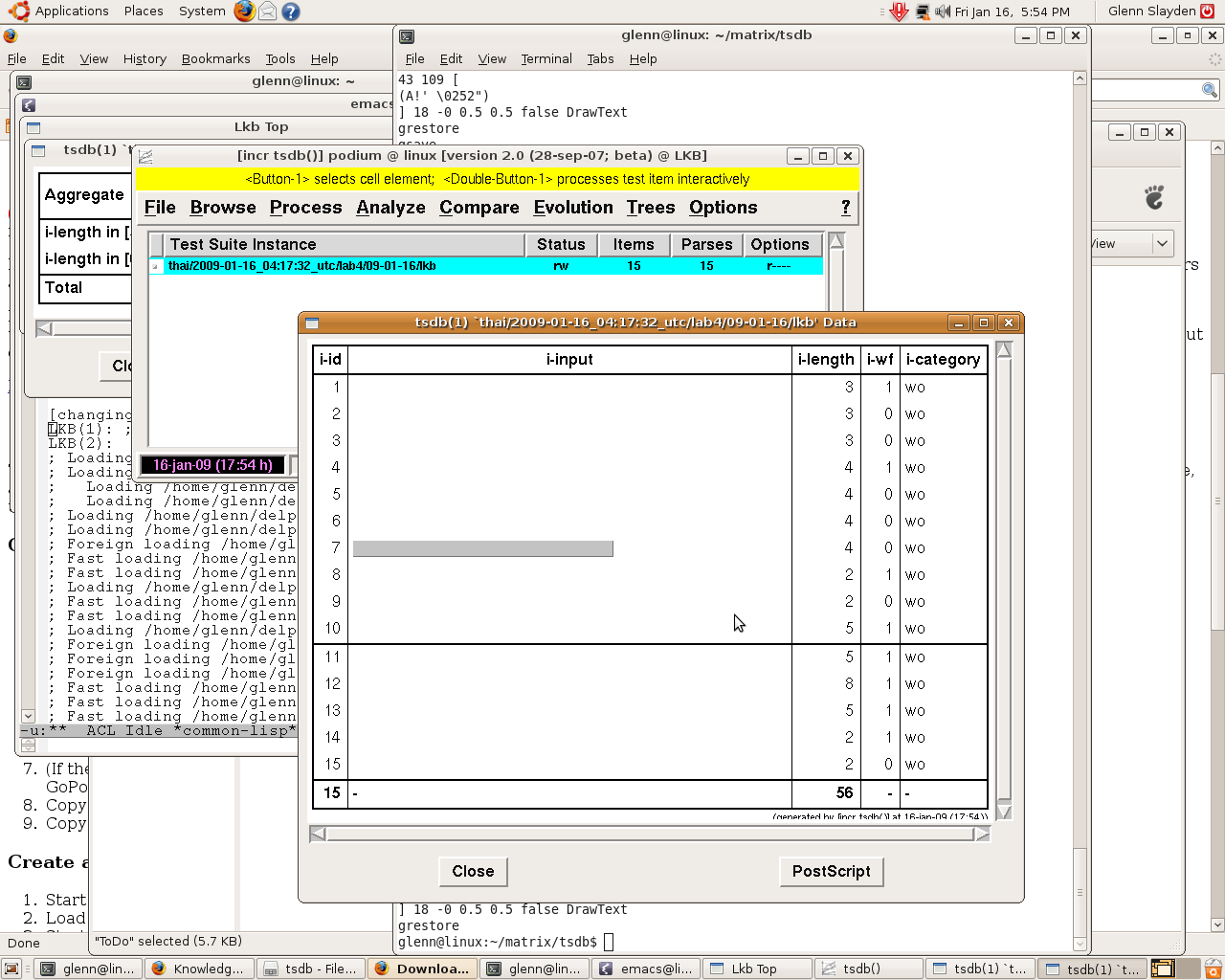Open the podium Process menu

pos(305,208)
